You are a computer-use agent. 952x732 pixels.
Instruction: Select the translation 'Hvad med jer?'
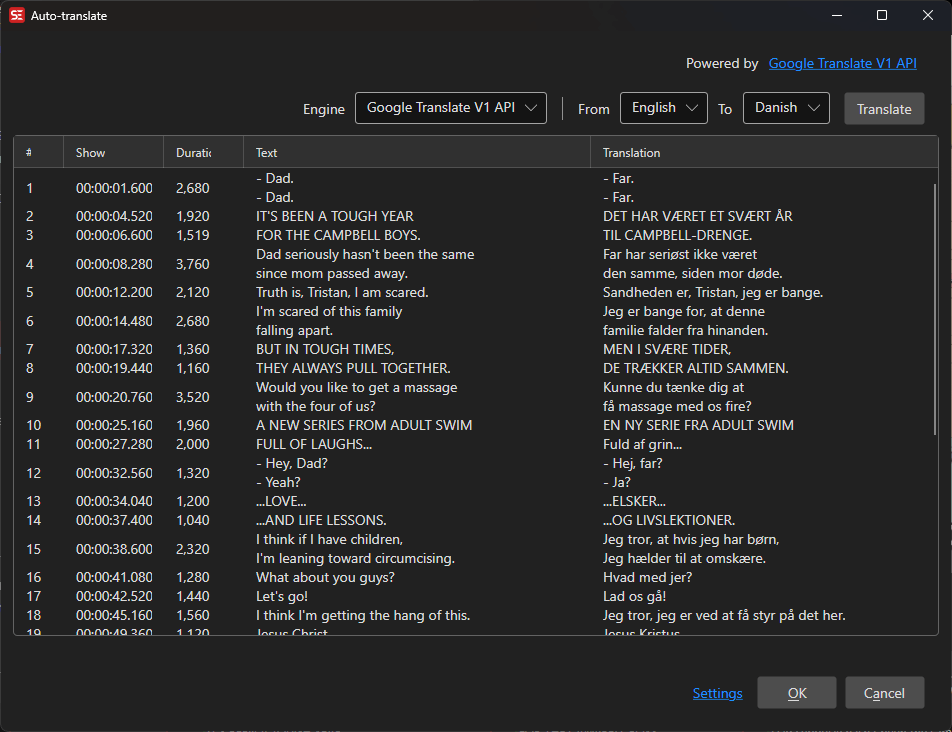[647, 577]
